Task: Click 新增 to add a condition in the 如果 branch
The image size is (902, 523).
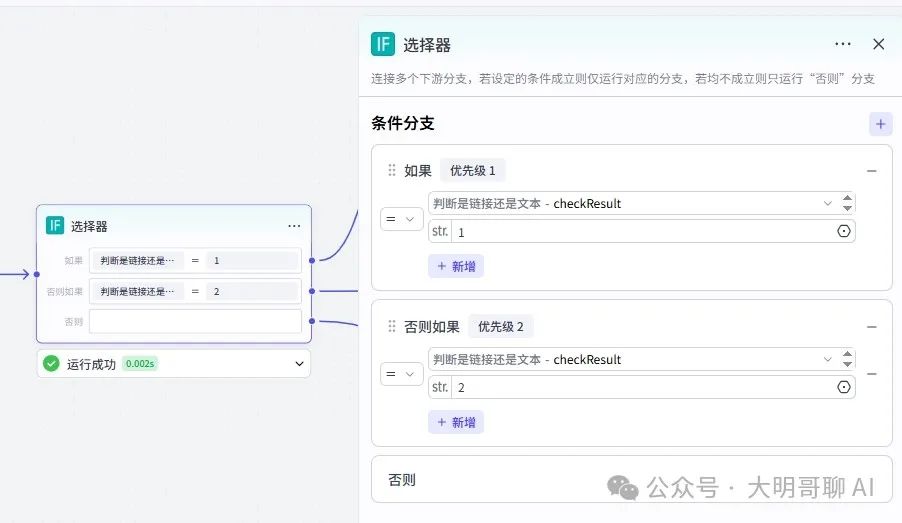Action: coord(456,266)
